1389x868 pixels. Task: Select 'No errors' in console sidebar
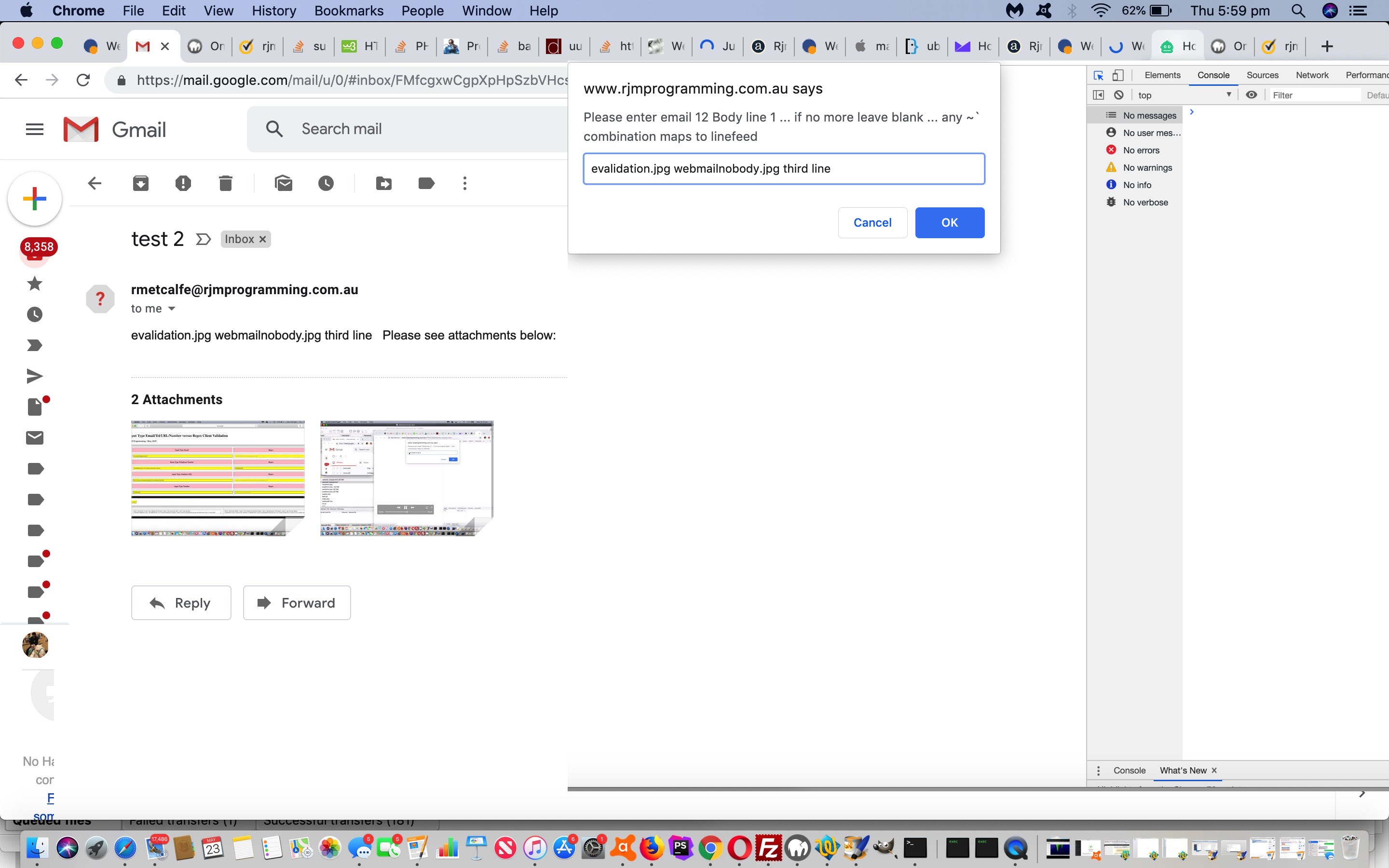click(1135, 150)
